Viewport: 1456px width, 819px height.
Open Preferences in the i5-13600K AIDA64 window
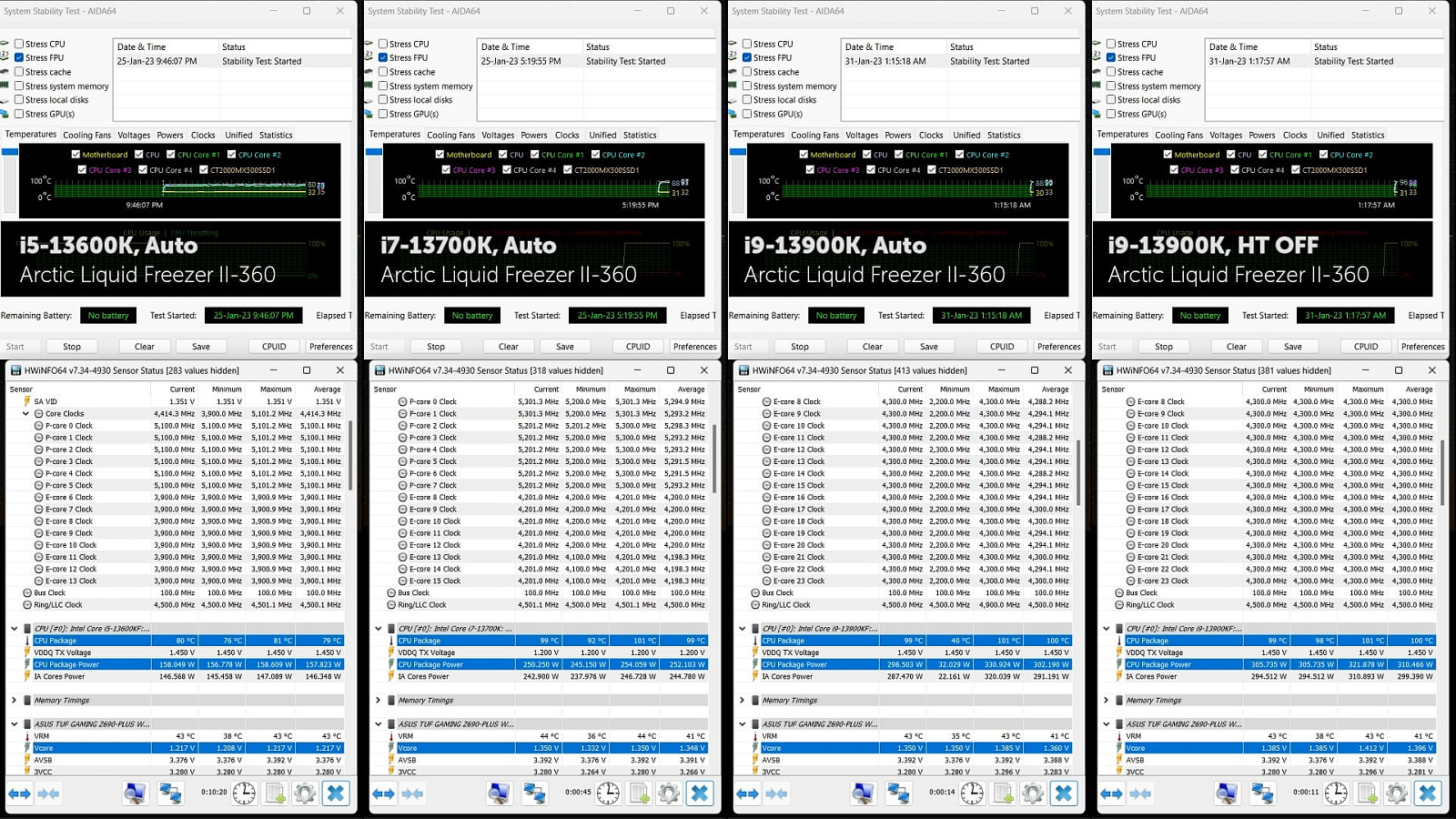click(x=331, y=347)
